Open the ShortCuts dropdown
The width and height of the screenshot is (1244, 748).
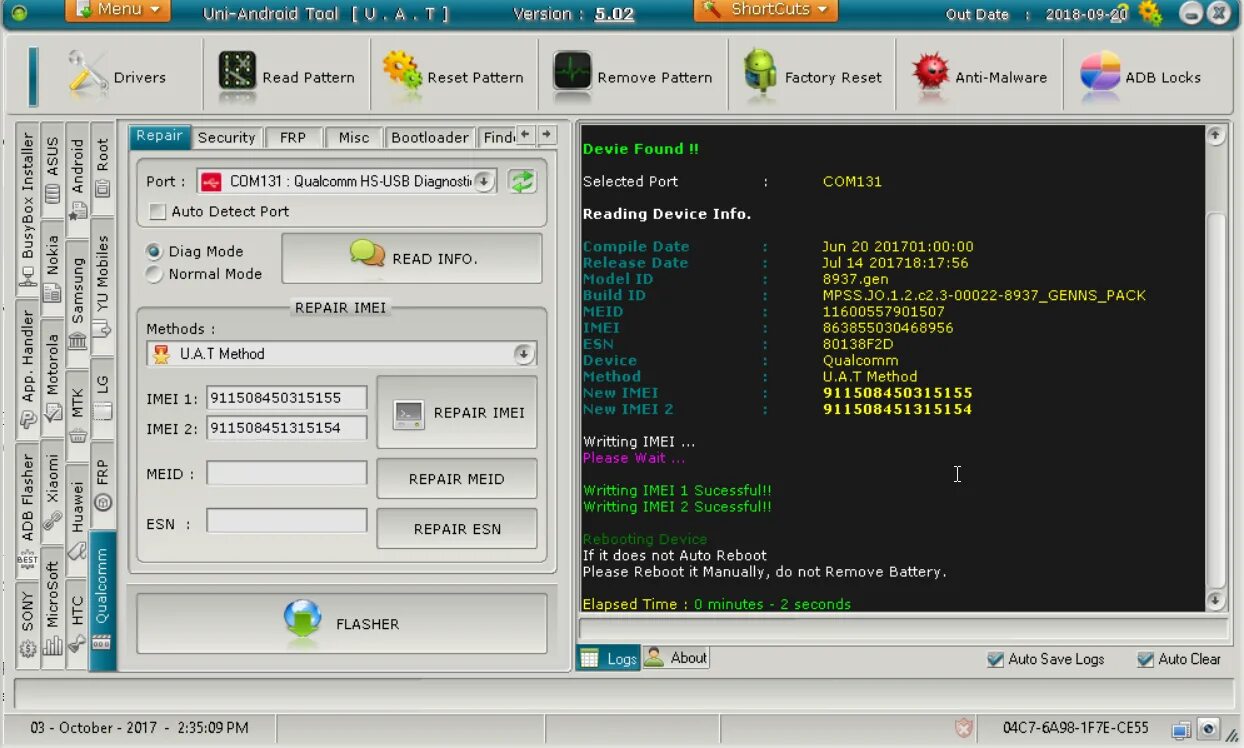[x=765, y=10]
